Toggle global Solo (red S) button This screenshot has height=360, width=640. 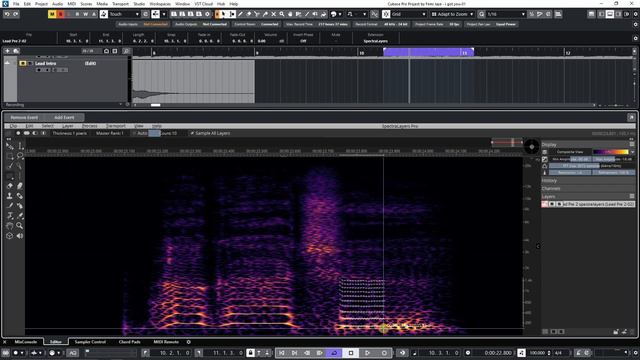point(60,14)
